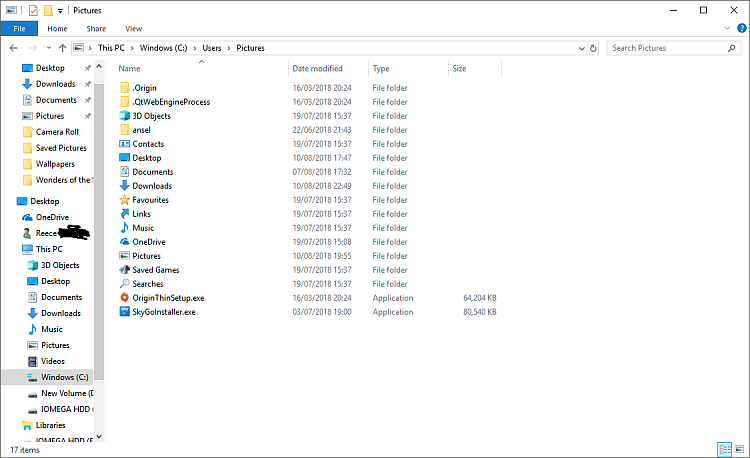Unpin Pictures via its pin icon
This screenshot has width=750, height=458.
point(88,116)
